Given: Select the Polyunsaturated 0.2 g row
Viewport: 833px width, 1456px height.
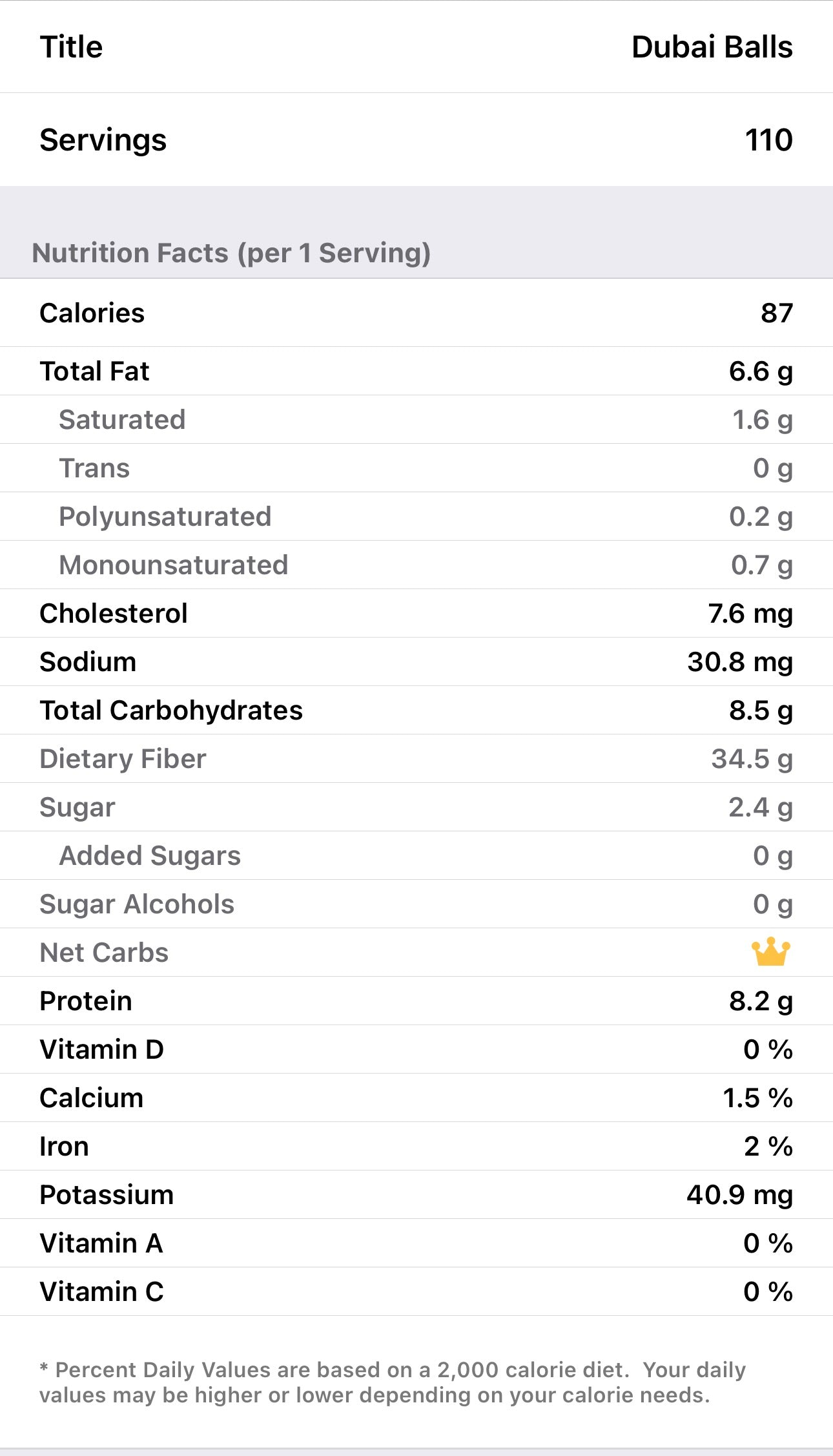Looking at the screenshot, I should pos(416,517).
